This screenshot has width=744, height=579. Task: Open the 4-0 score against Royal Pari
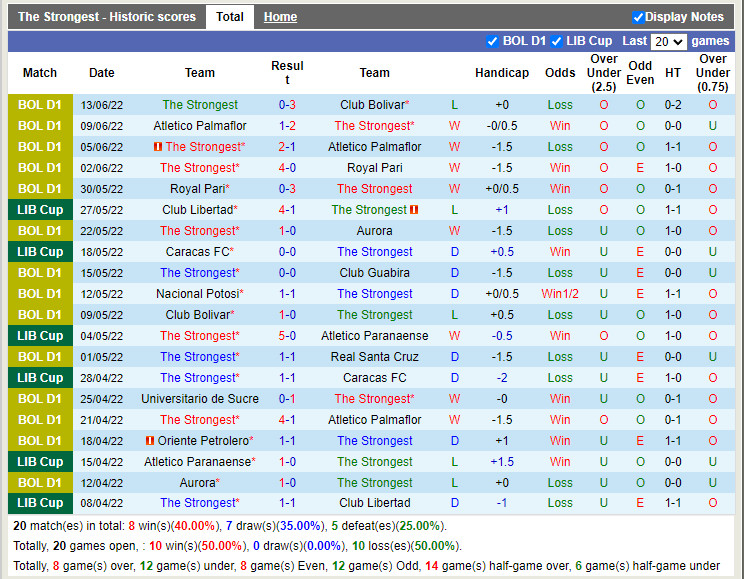pyautogui.click(x=287, y=168)
